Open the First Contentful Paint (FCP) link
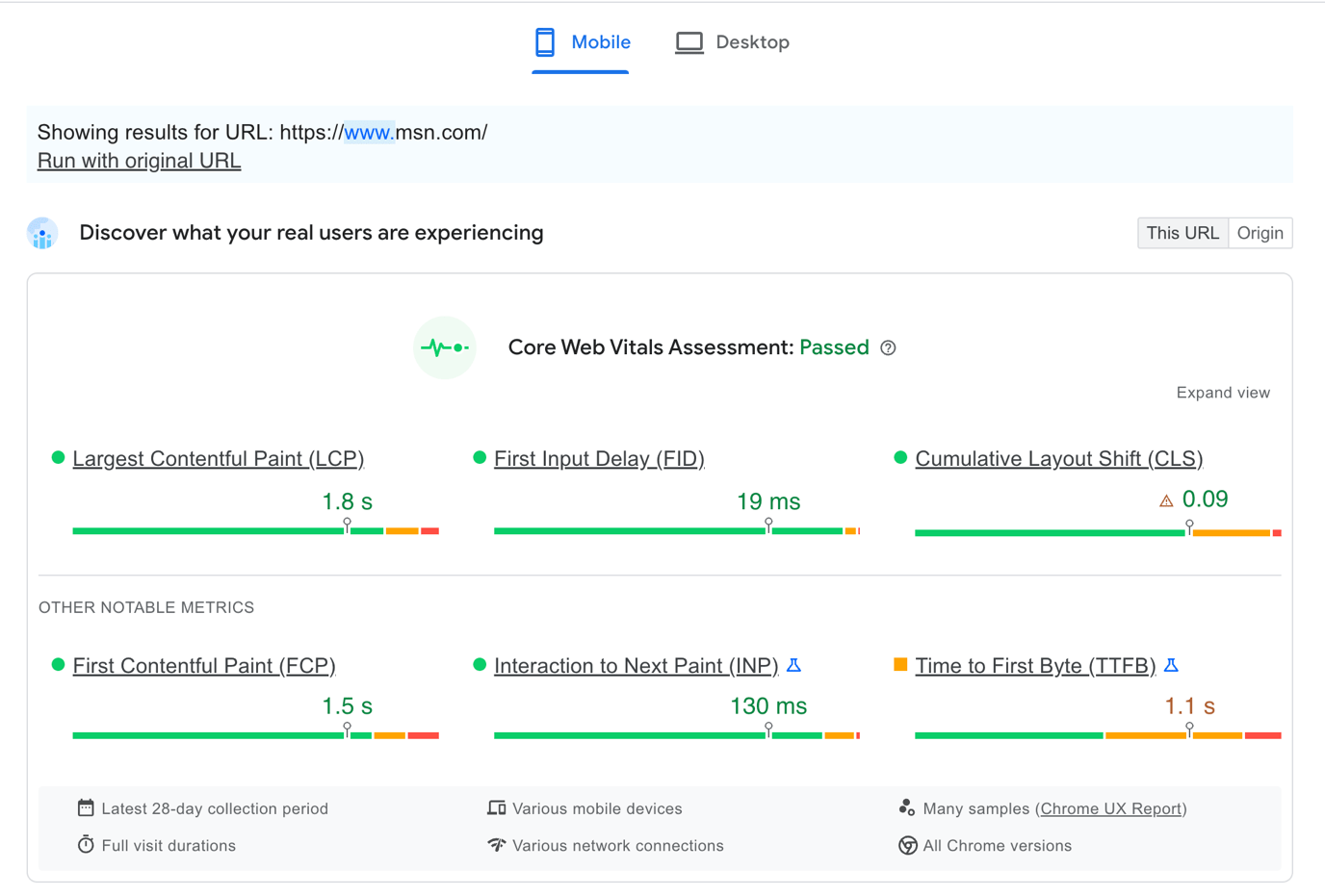Screen dimensions: 1325x896 (x=204, y=666)
